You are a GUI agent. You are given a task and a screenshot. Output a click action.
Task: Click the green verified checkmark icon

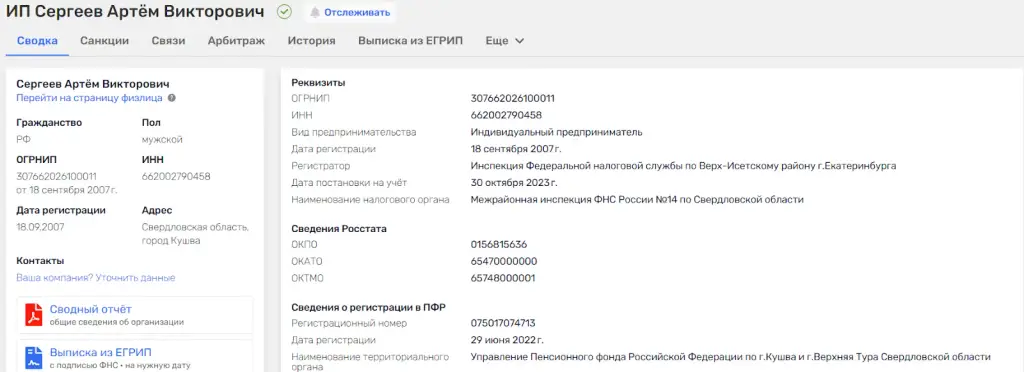(284, 12)
